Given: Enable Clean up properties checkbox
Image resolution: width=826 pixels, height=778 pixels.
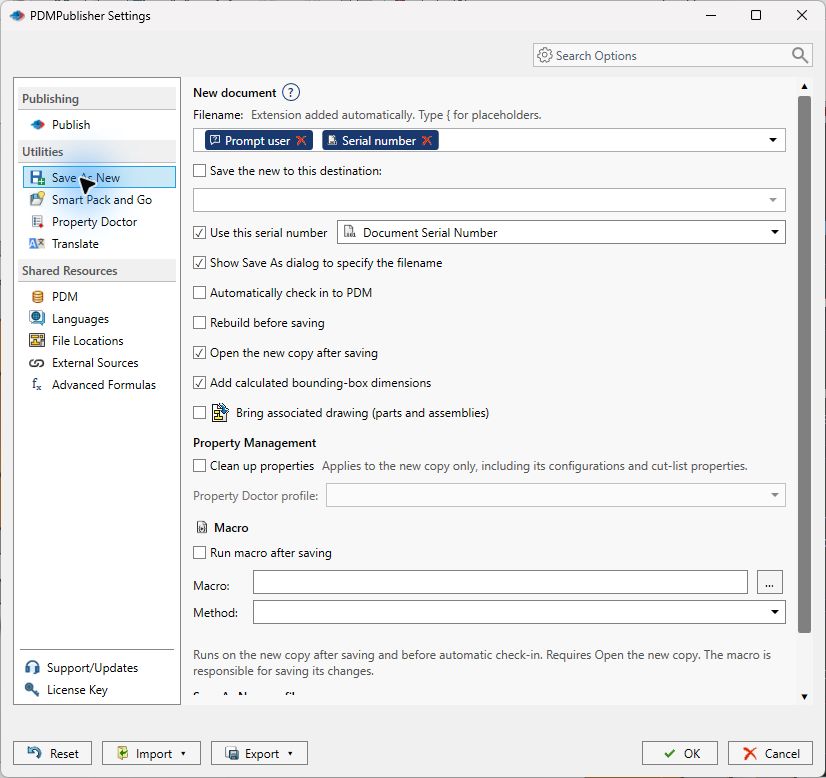Looking at the screenshot, I should click(x=199, y=466).
